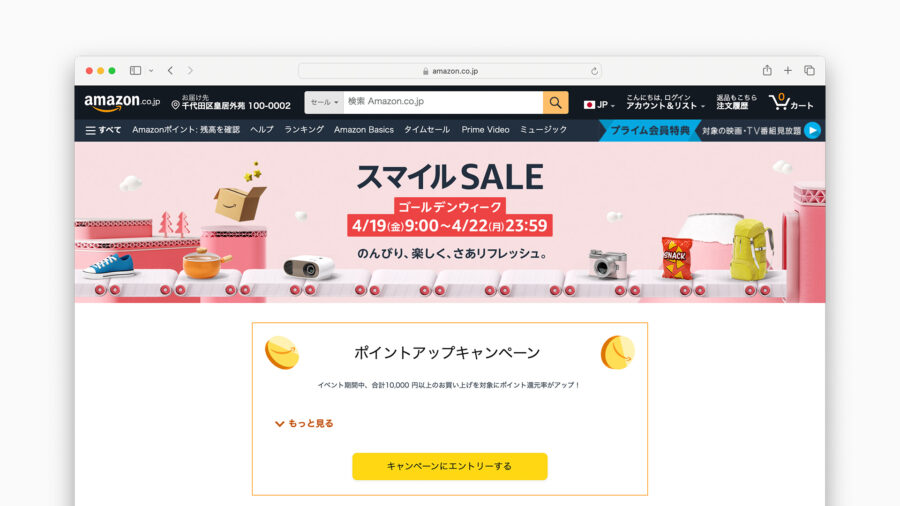900x506 pixels.
Task: Expand the アカウント＆リスト dropdown
Action: [665, 102]
